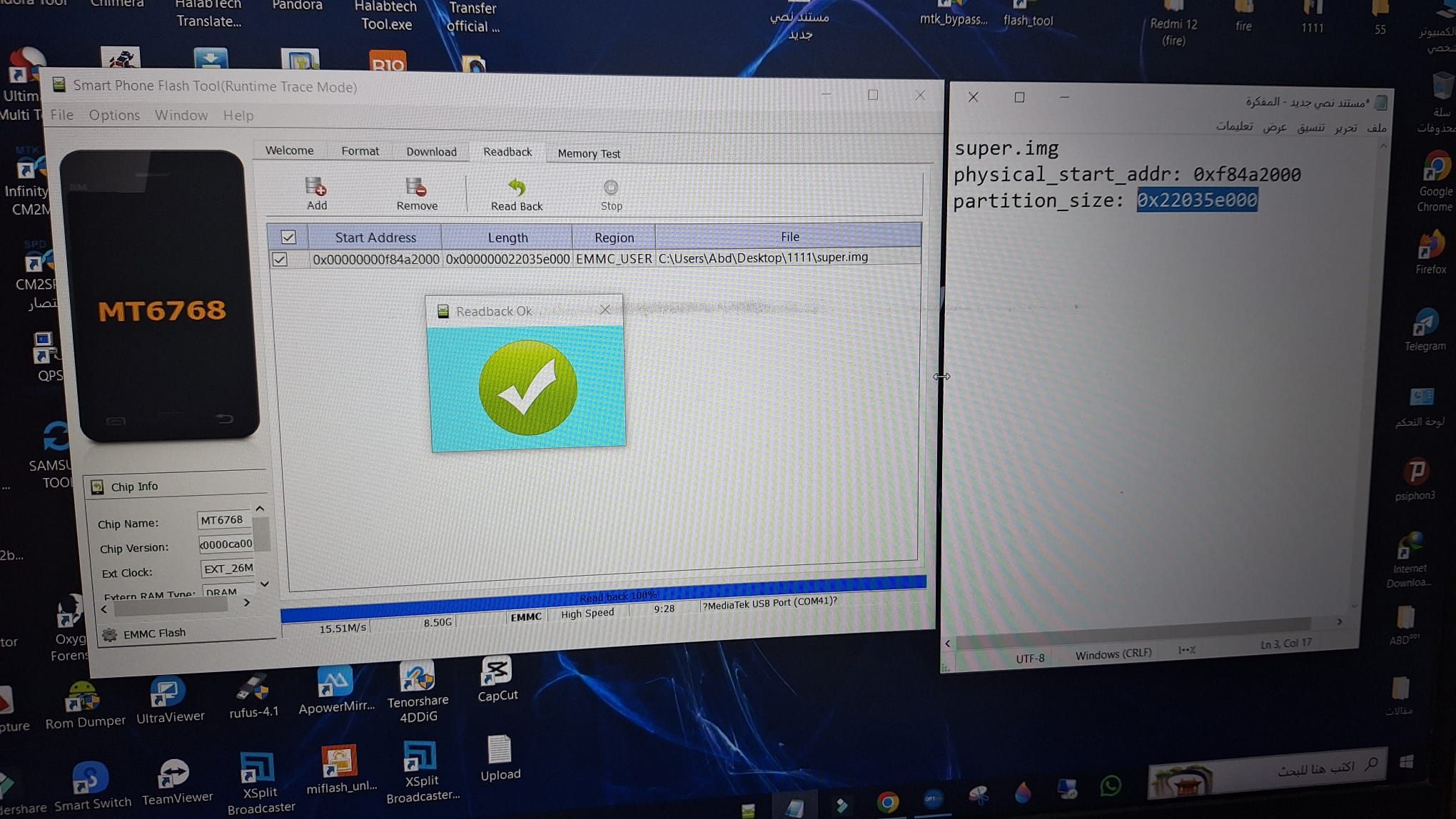Image resolution: width=1456 pixels, height=819 pixels.
Task: Click Chip Info horizontal scroll left arrow
Action: coord(104,609)
